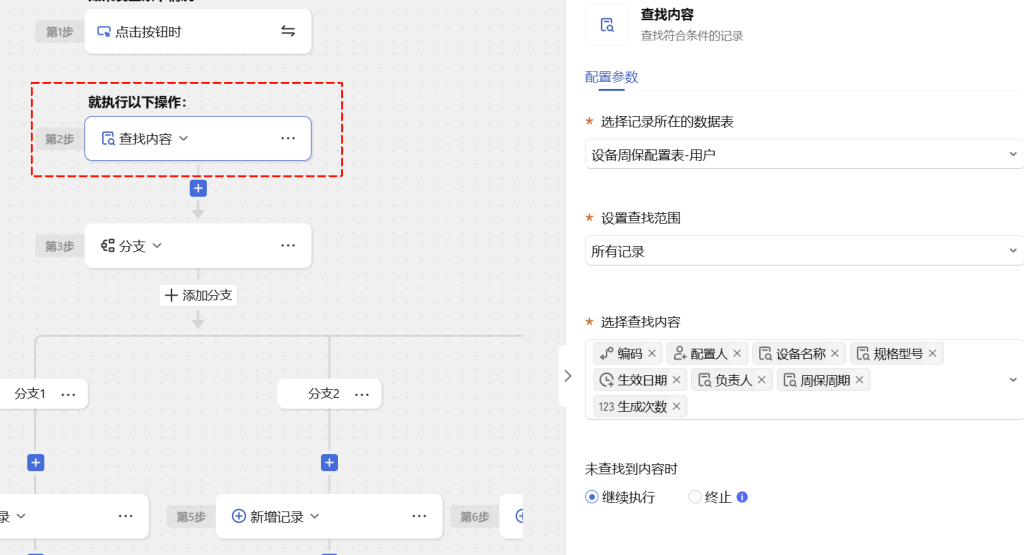Collapse the right configuration panel with arrow
This screenshot has width=1024, height=555.
(x=568, y=376)
